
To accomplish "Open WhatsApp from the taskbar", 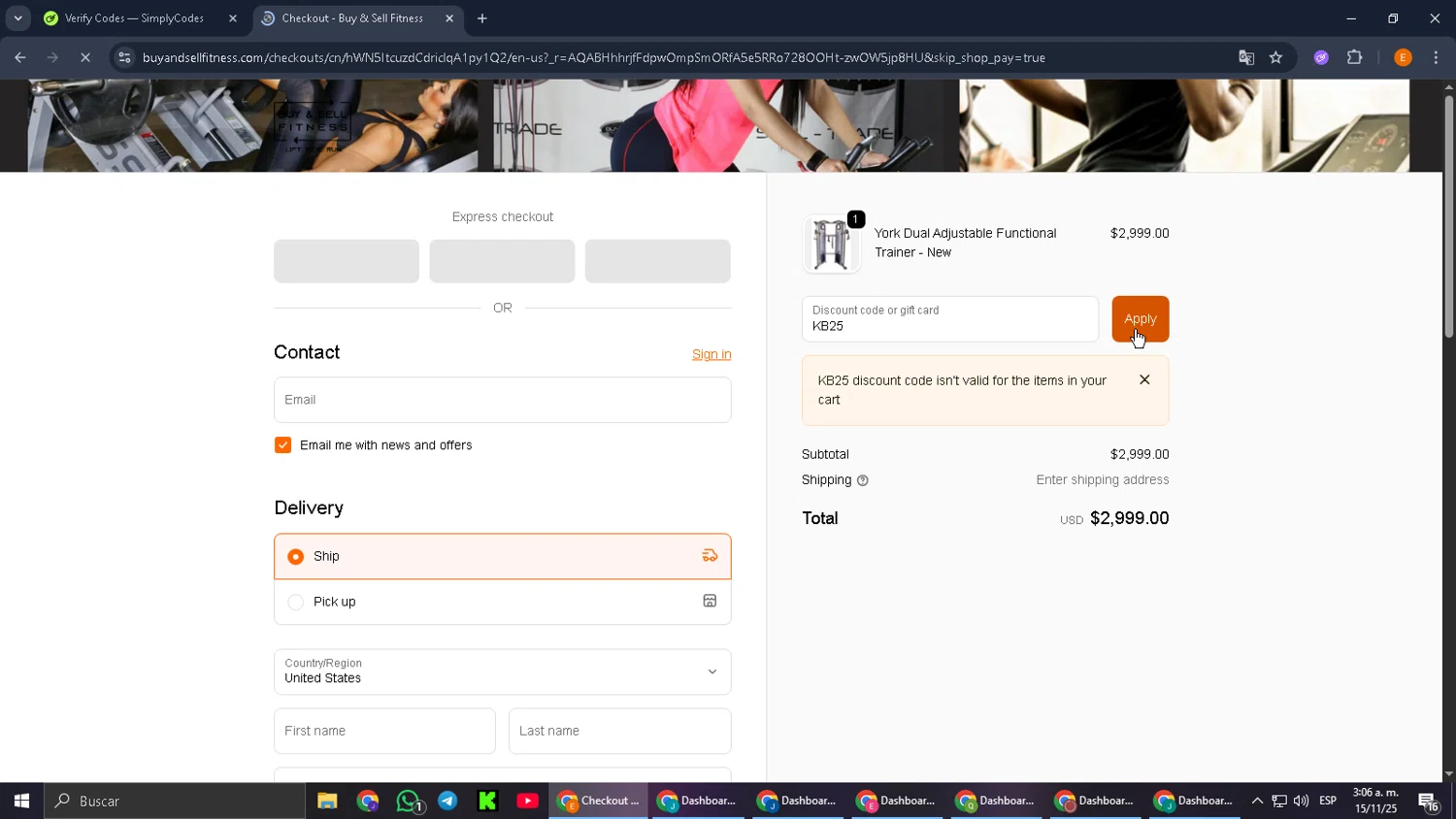I will point(409,801).
